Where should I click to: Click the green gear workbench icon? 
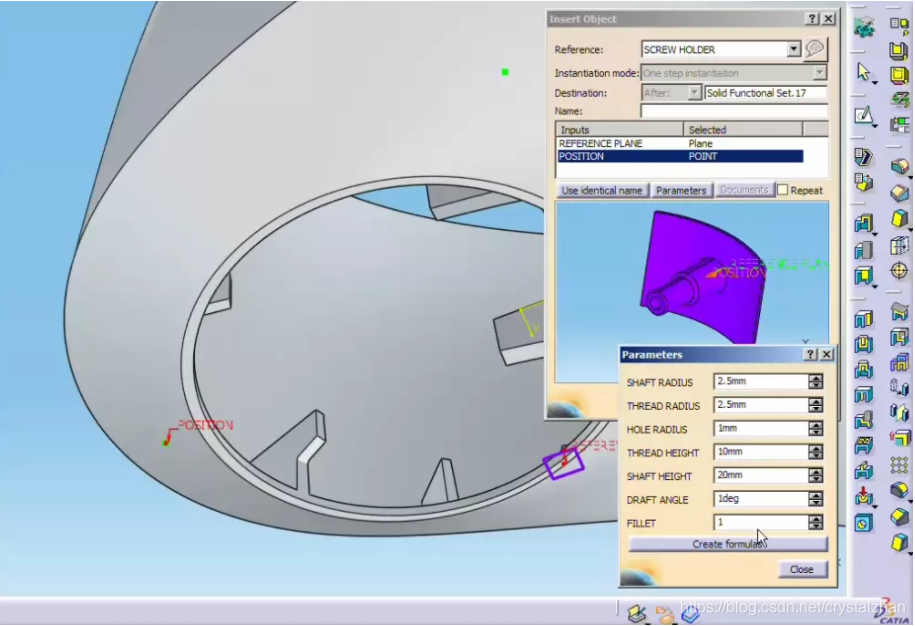864,27
